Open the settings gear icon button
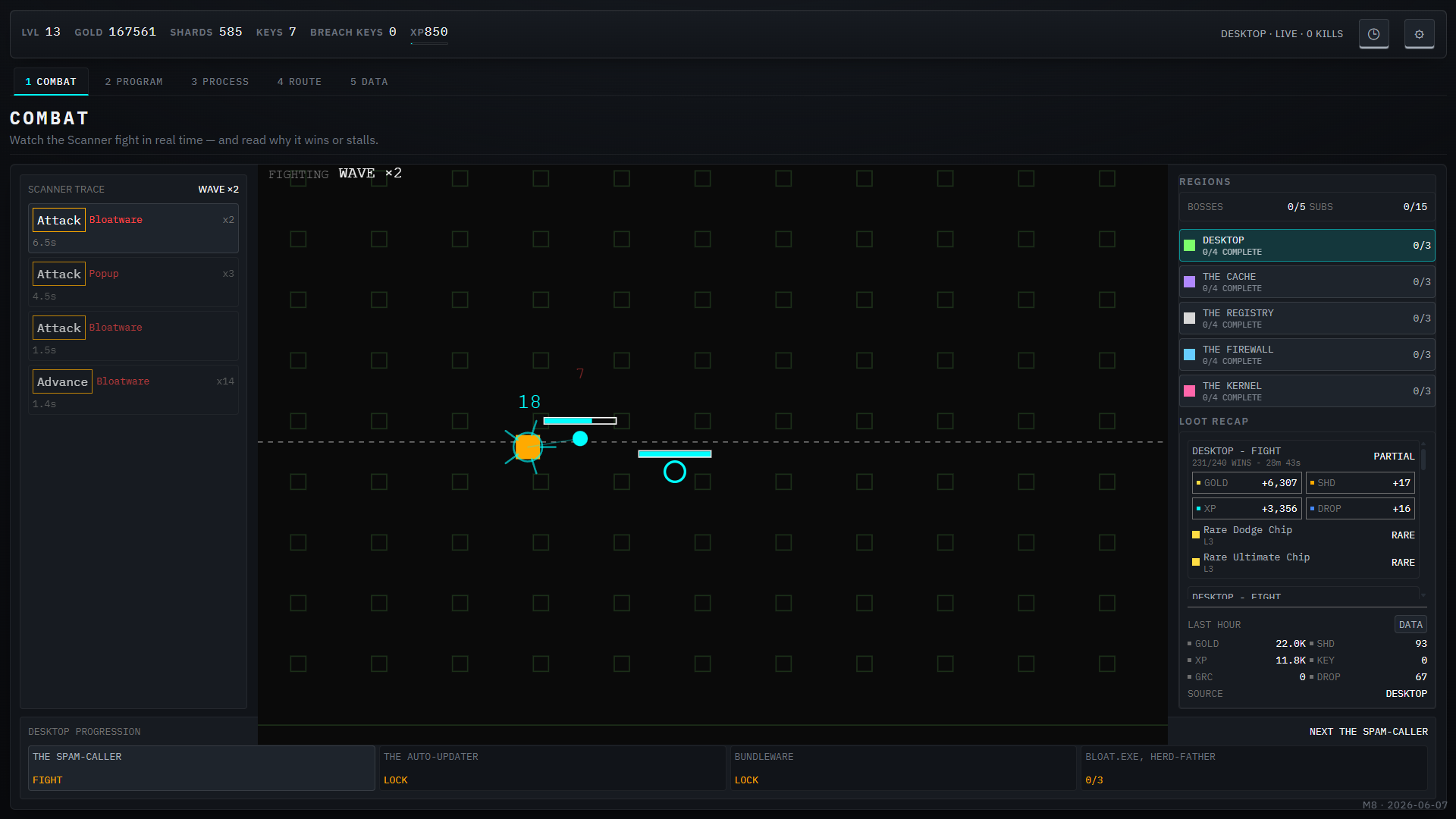The width and height of the screenshot is (1456, 819). [x=1419, y=34]
